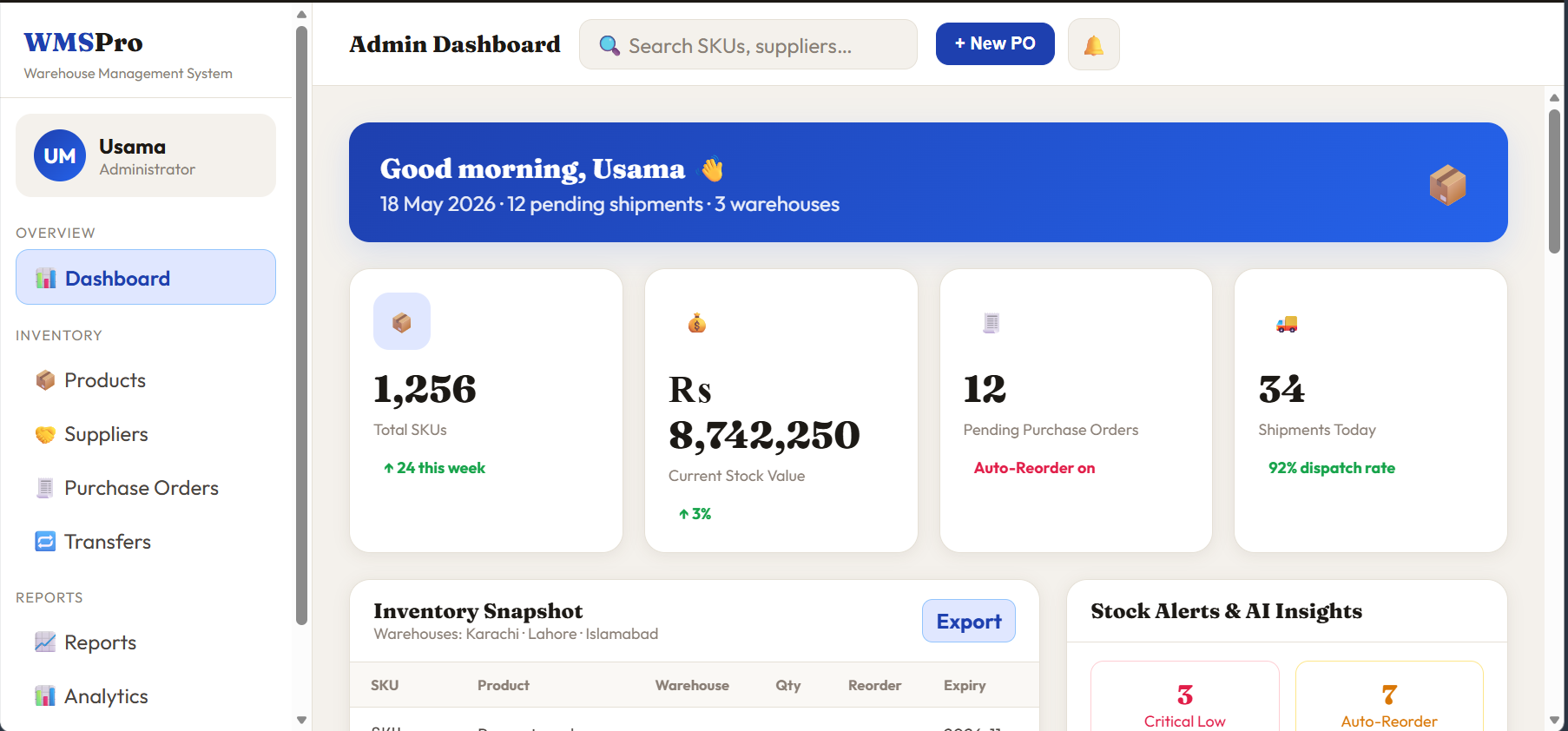1568x731 pixels.
Task: Click the notification bell icon
Action: tap(1093, 45)
